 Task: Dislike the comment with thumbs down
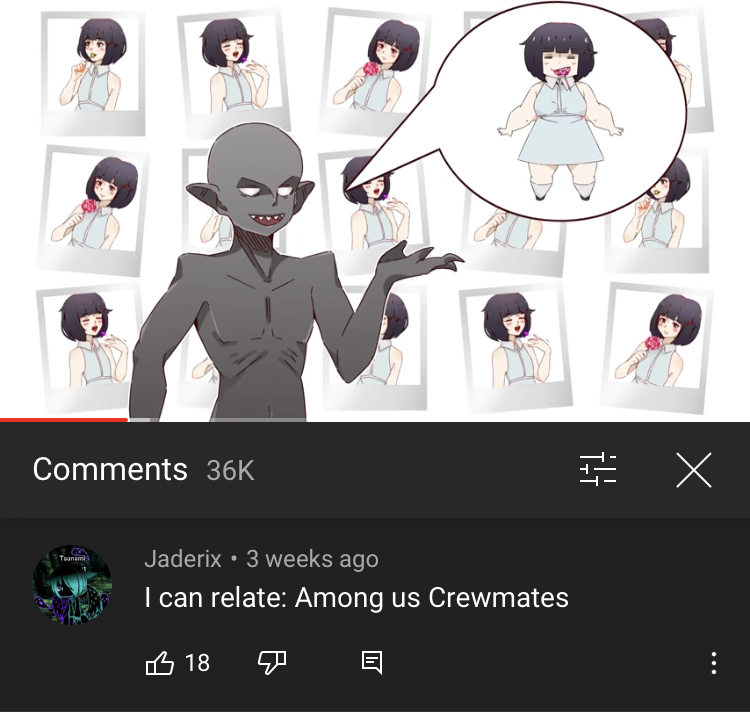[272, 662]
